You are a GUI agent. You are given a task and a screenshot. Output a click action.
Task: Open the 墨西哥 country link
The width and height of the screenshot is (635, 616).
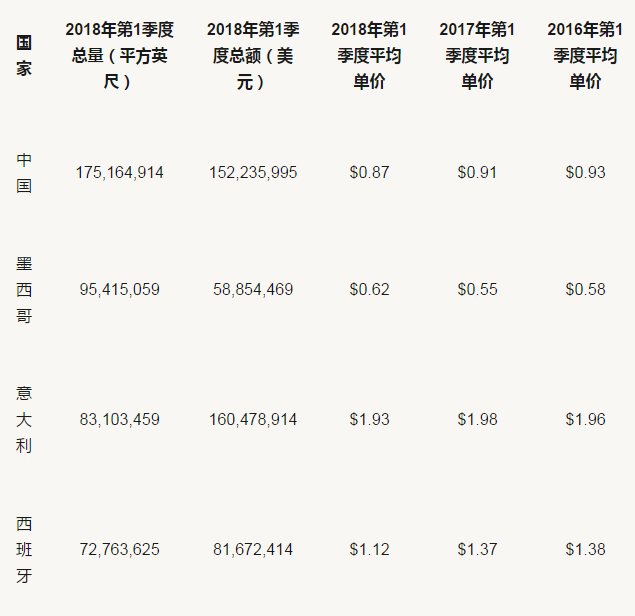tap(24, 290)
